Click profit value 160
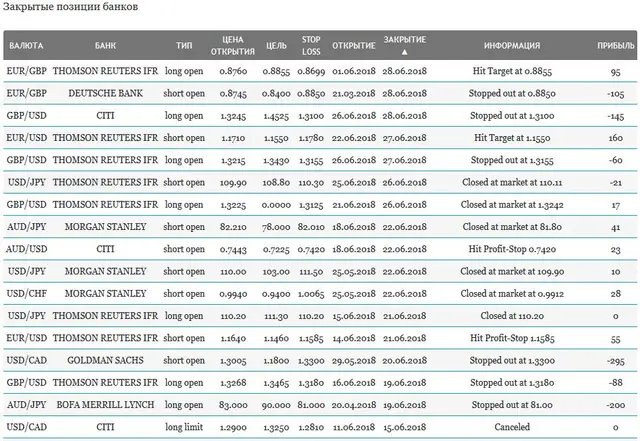The image size is (640, 441). [x=616, y=138]
